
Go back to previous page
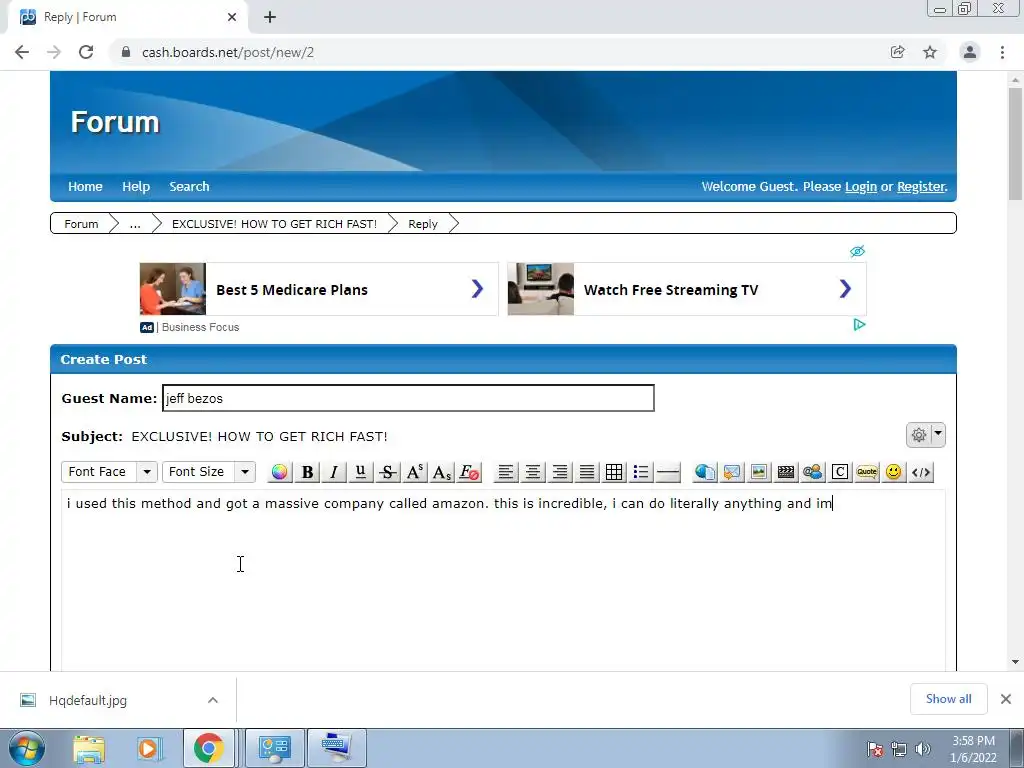(22, 52)
